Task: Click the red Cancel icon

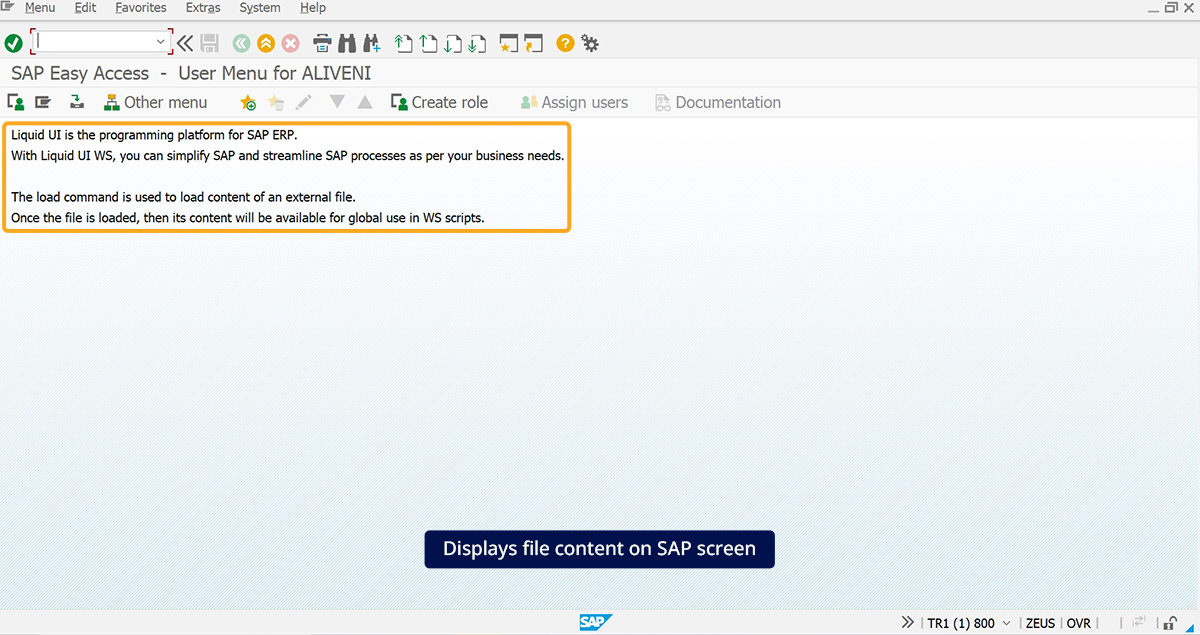Action: (x=291, y=43)
